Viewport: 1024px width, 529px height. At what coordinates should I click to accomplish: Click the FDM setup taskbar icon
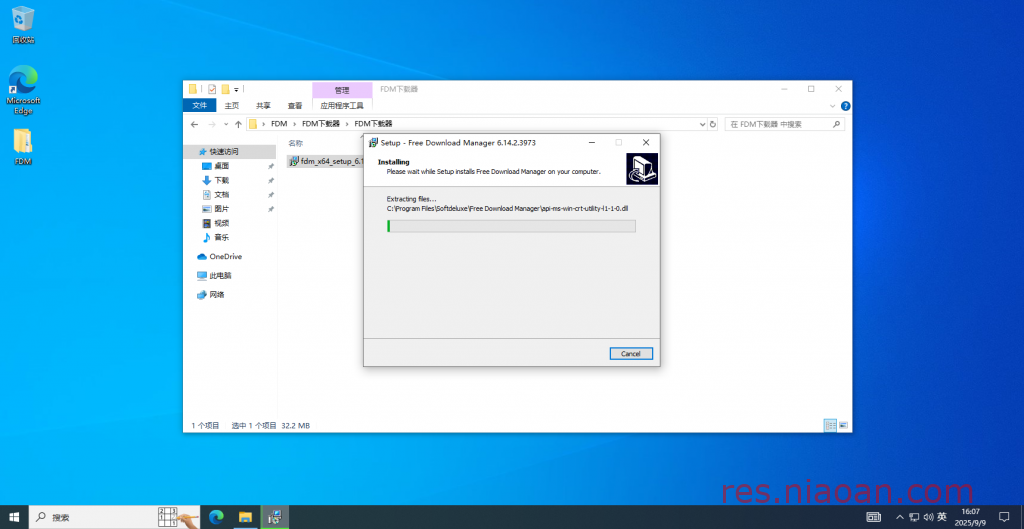[274, 517]
